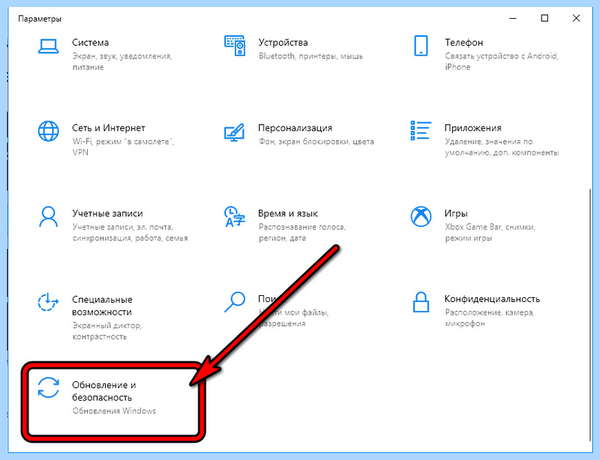Maximize the Параметры window

544,18
